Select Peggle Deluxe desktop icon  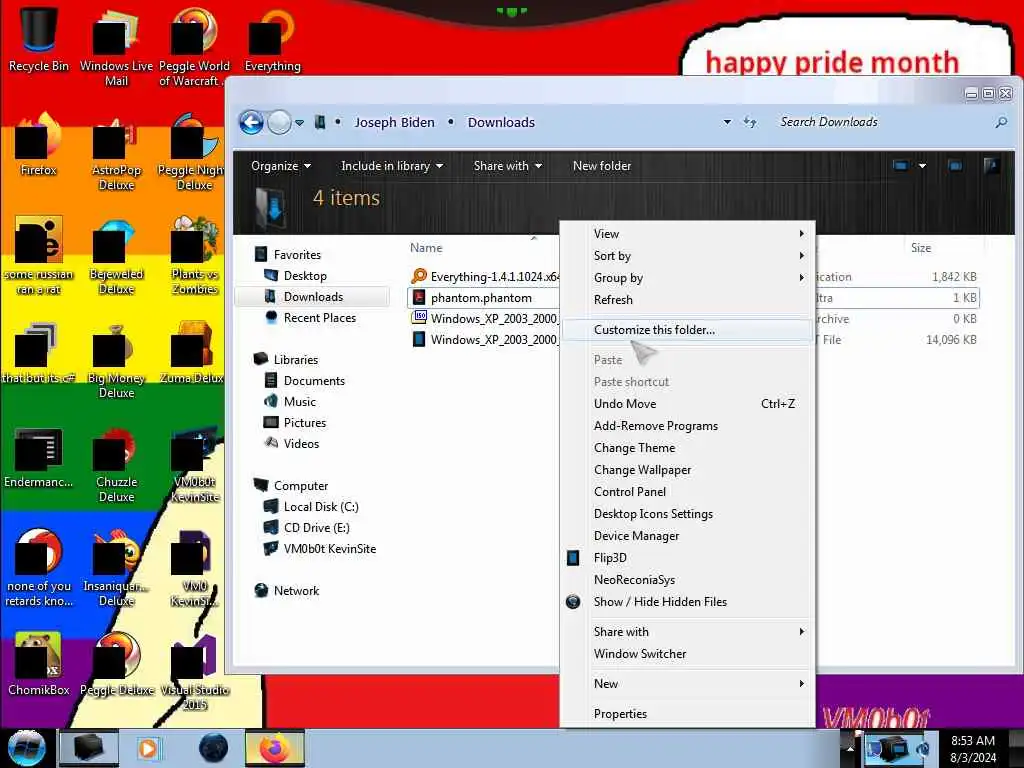(116, 663)
